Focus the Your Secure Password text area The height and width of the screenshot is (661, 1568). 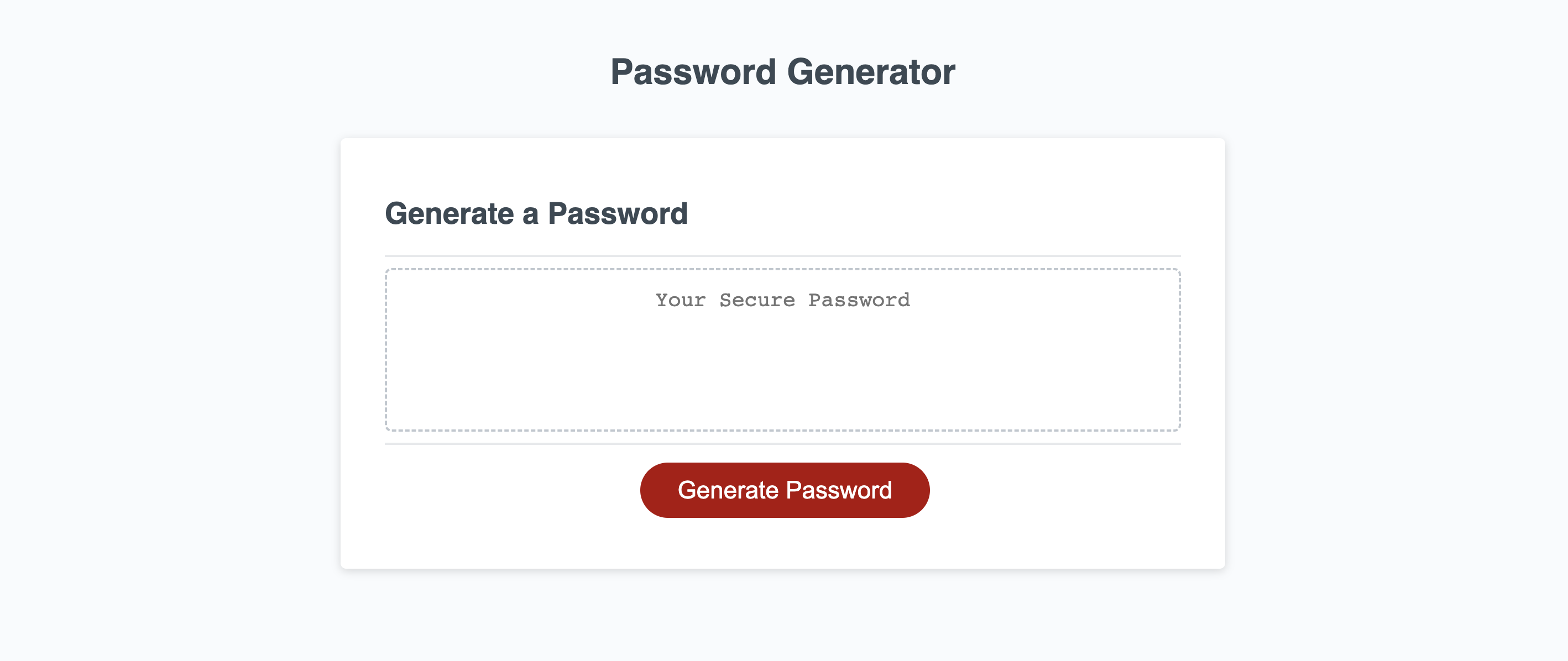(782, 350)
